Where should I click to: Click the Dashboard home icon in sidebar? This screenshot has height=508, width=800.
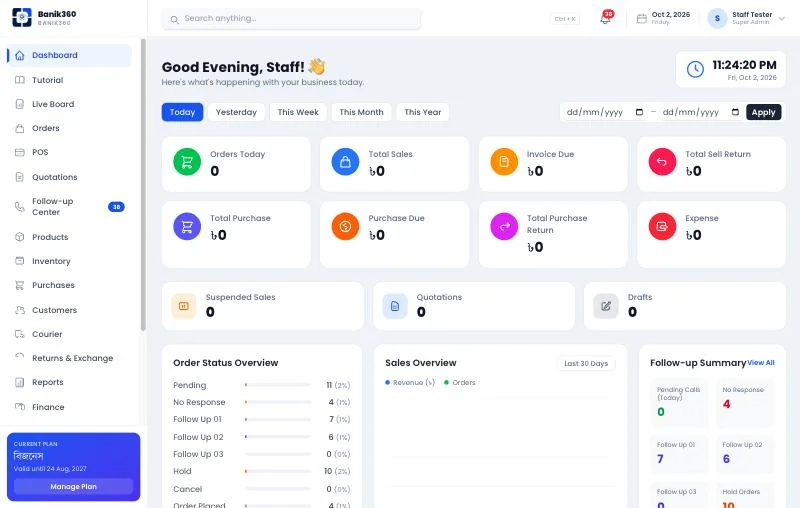pyautogui.click(x=20, y=55)
